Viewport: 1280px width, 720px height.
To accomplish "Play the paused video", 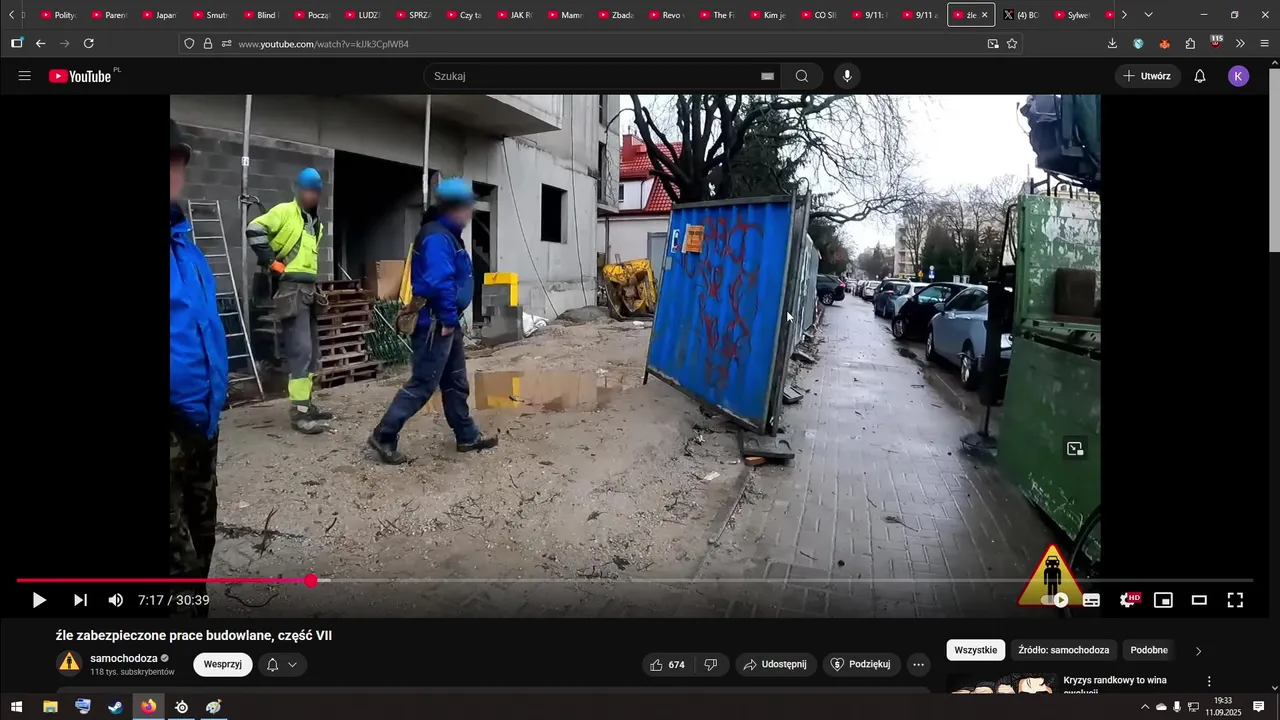I will [39, 600].
